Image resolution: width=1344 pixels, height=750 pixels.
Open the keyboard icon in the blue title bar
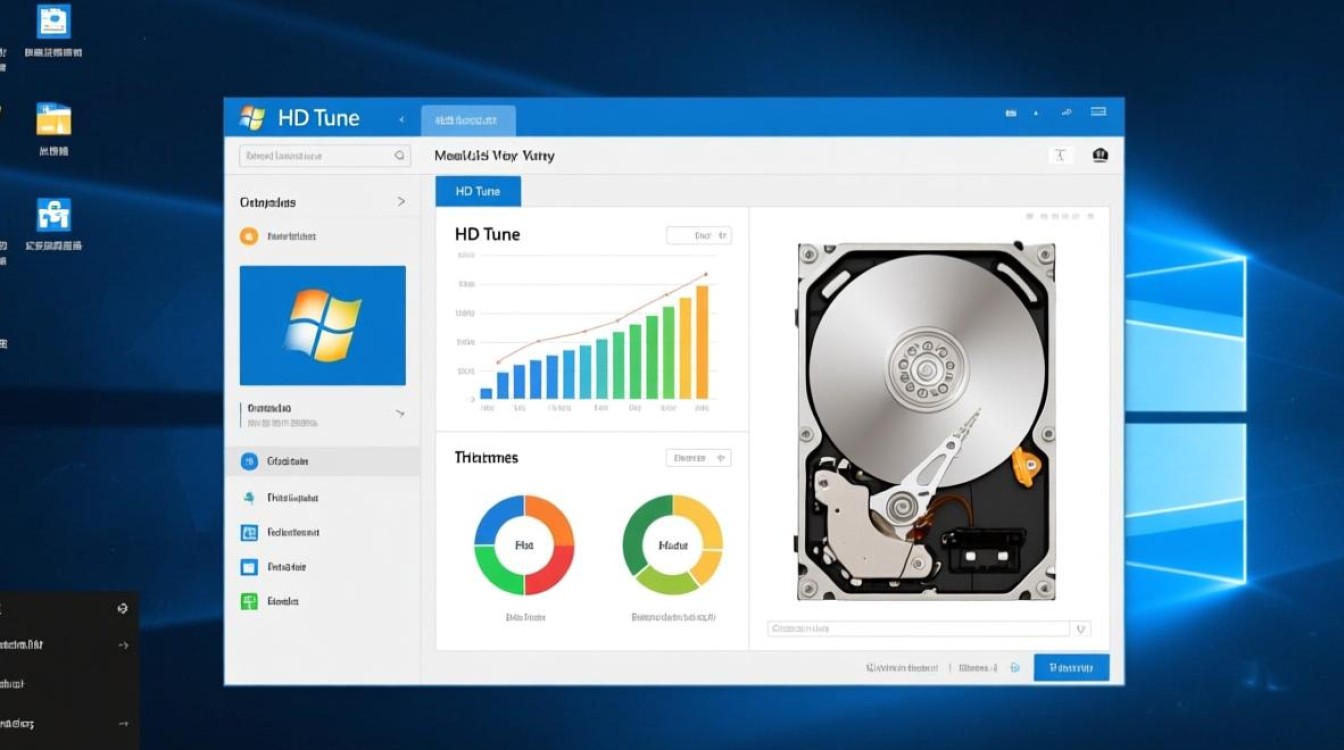(x=1100, y=113)
